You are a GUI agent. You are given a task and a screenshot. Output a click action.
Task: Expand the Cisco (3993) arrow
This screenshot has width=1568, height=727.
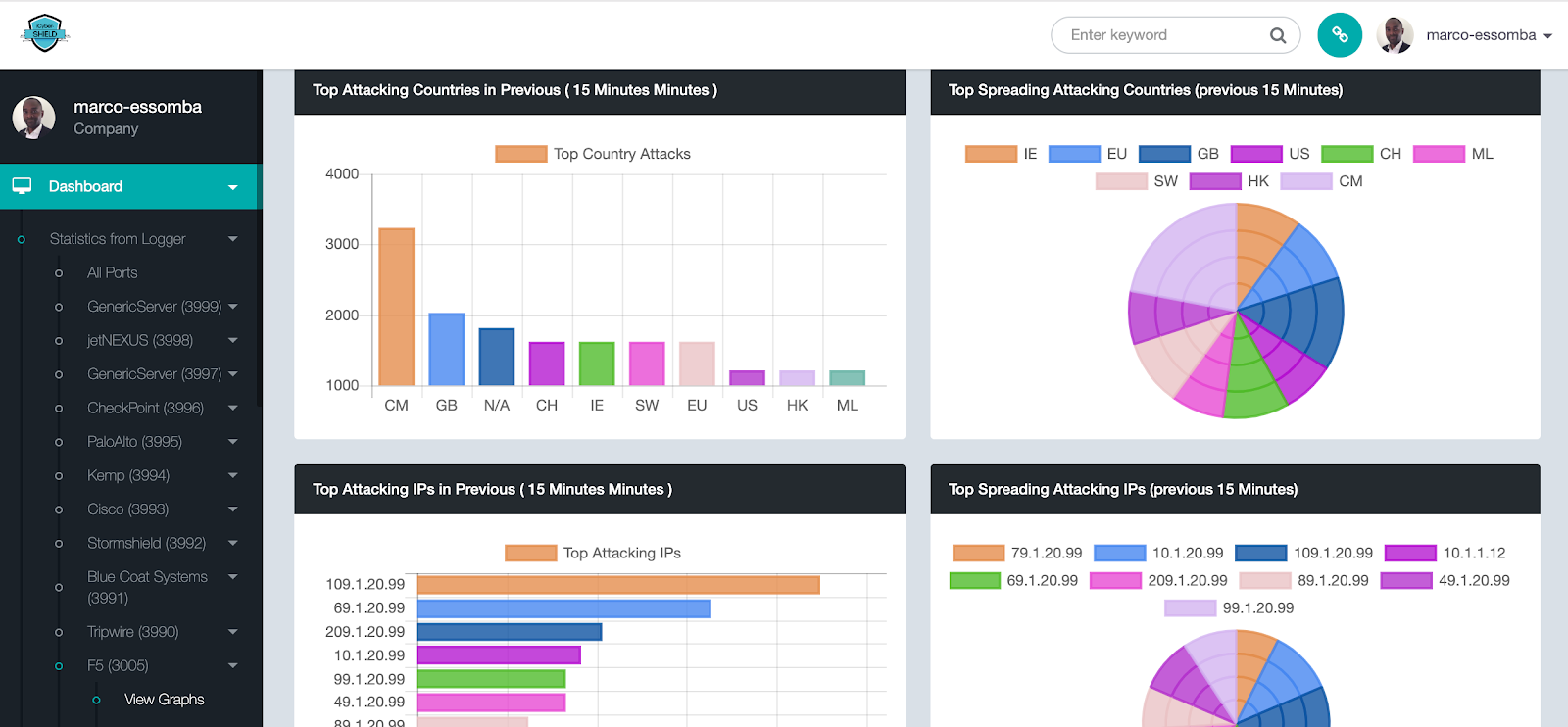pyautogui.click(x=233, y=509)
